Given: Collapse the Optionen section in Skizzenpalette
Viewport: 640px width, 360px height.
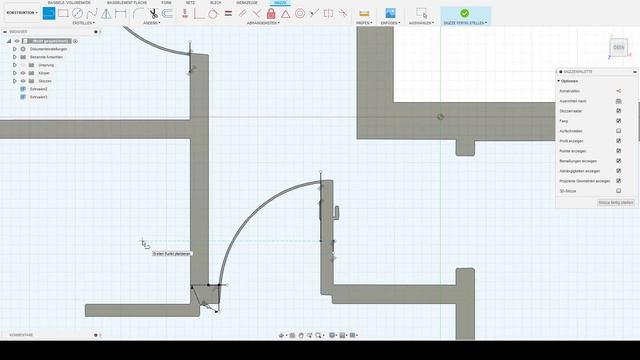Looking at the screenshot, I should click(558, 81).
